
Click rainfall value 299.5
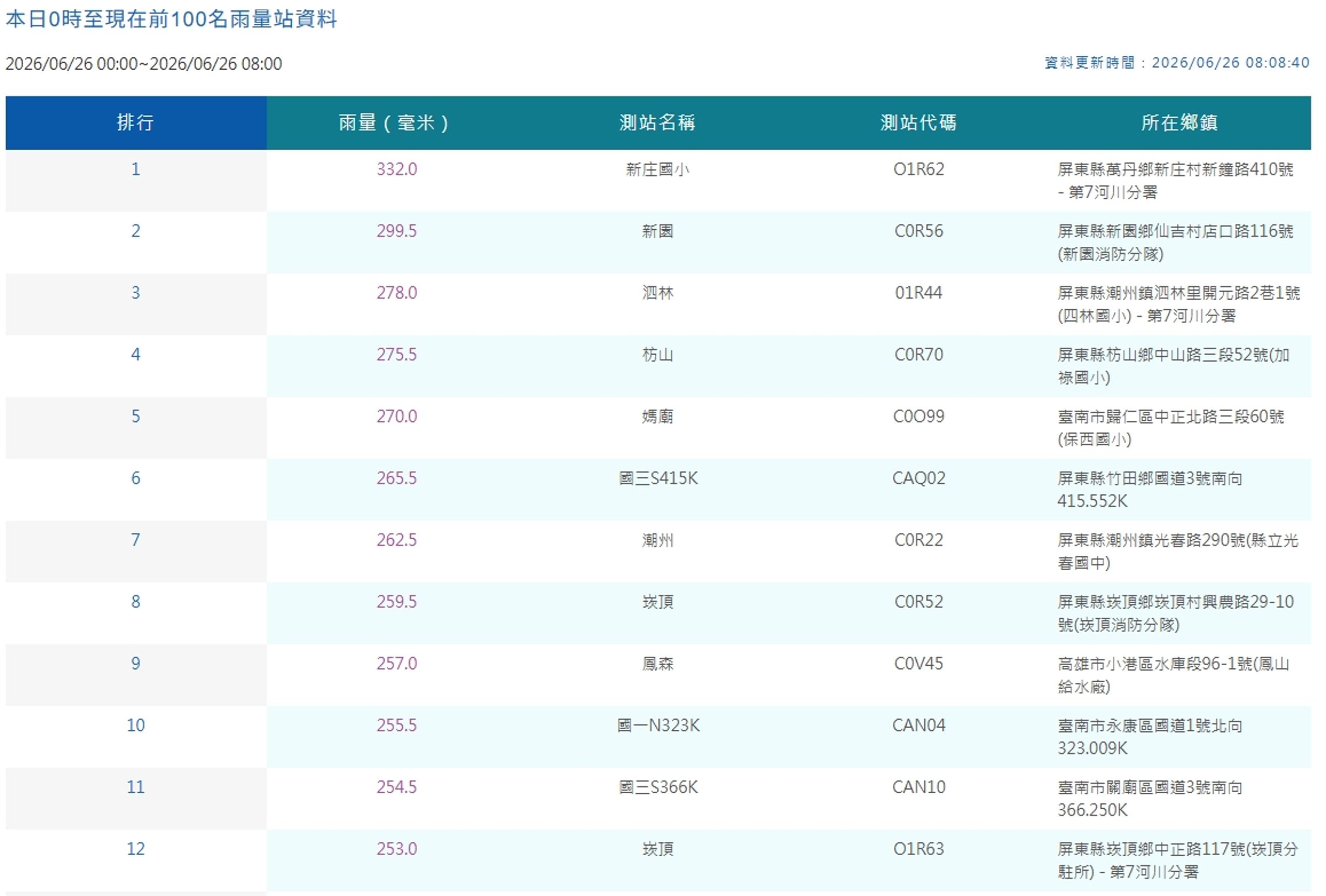coord(397,231)
